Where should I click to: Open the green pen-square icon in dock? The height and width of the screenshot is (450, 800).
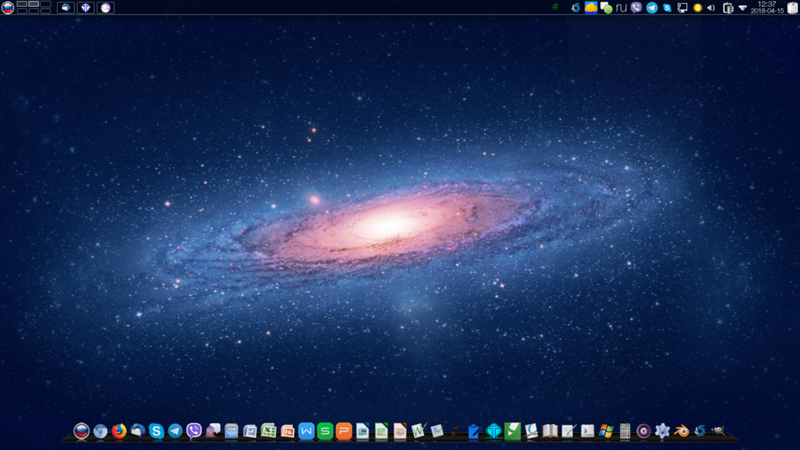pos(512,431)
